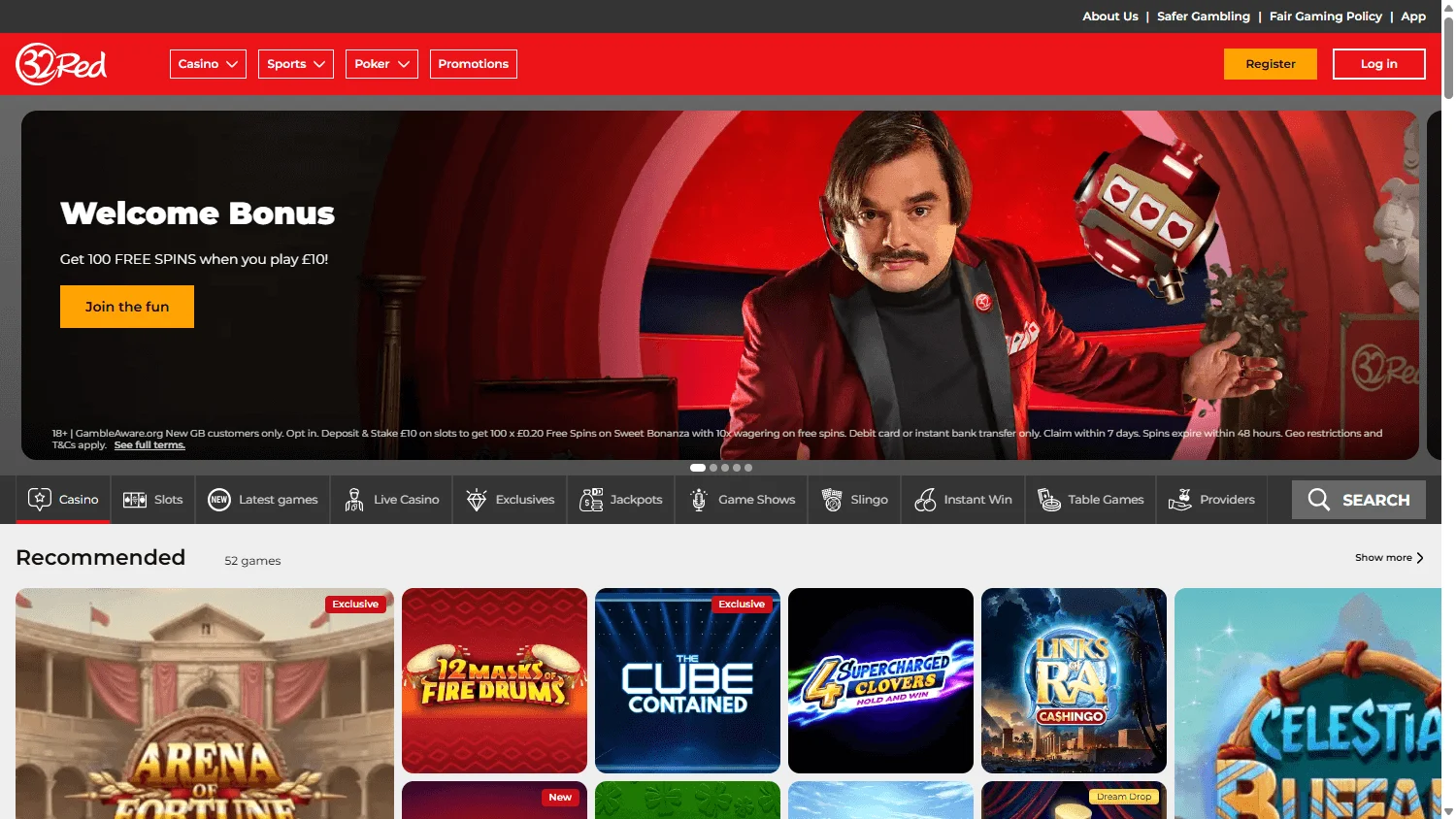The width and height of the screenshot is (1456, 819).
Task: Open the Safer Gambling link
Action: coord(1204,16)
